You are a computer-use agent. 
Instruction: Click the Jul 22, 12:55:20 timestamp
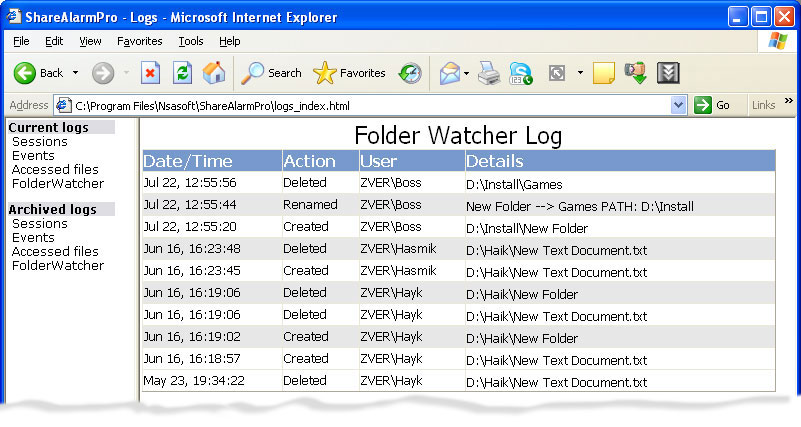pyautogui.click(x=190, y=227)
